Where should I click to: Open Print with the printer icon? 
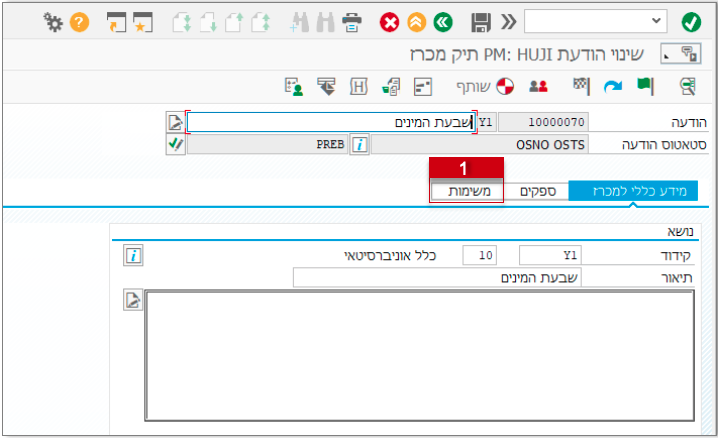[352, 21]
